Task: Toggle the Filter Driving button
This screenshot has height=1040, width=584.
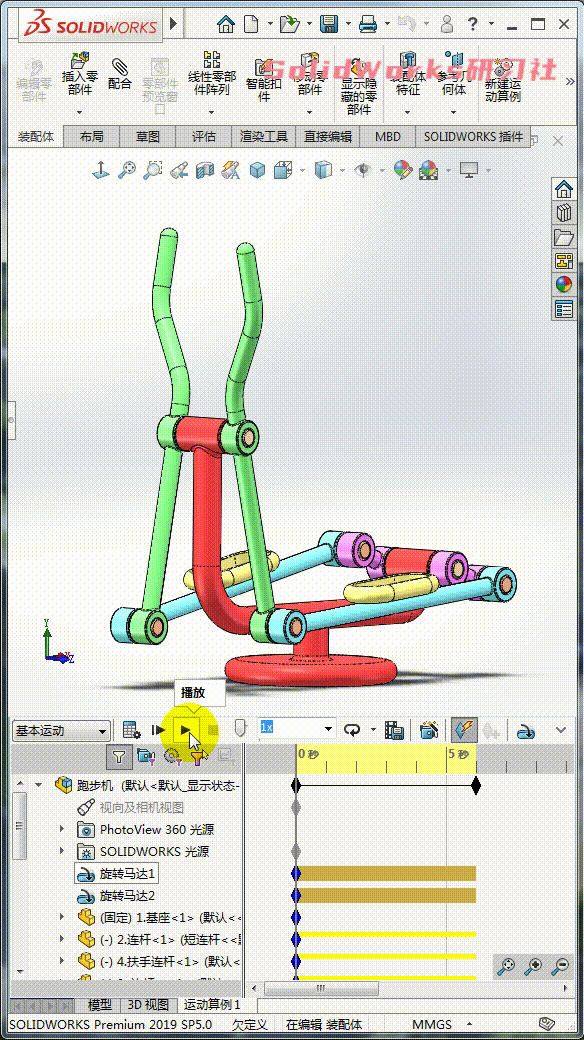Action: 172,755
